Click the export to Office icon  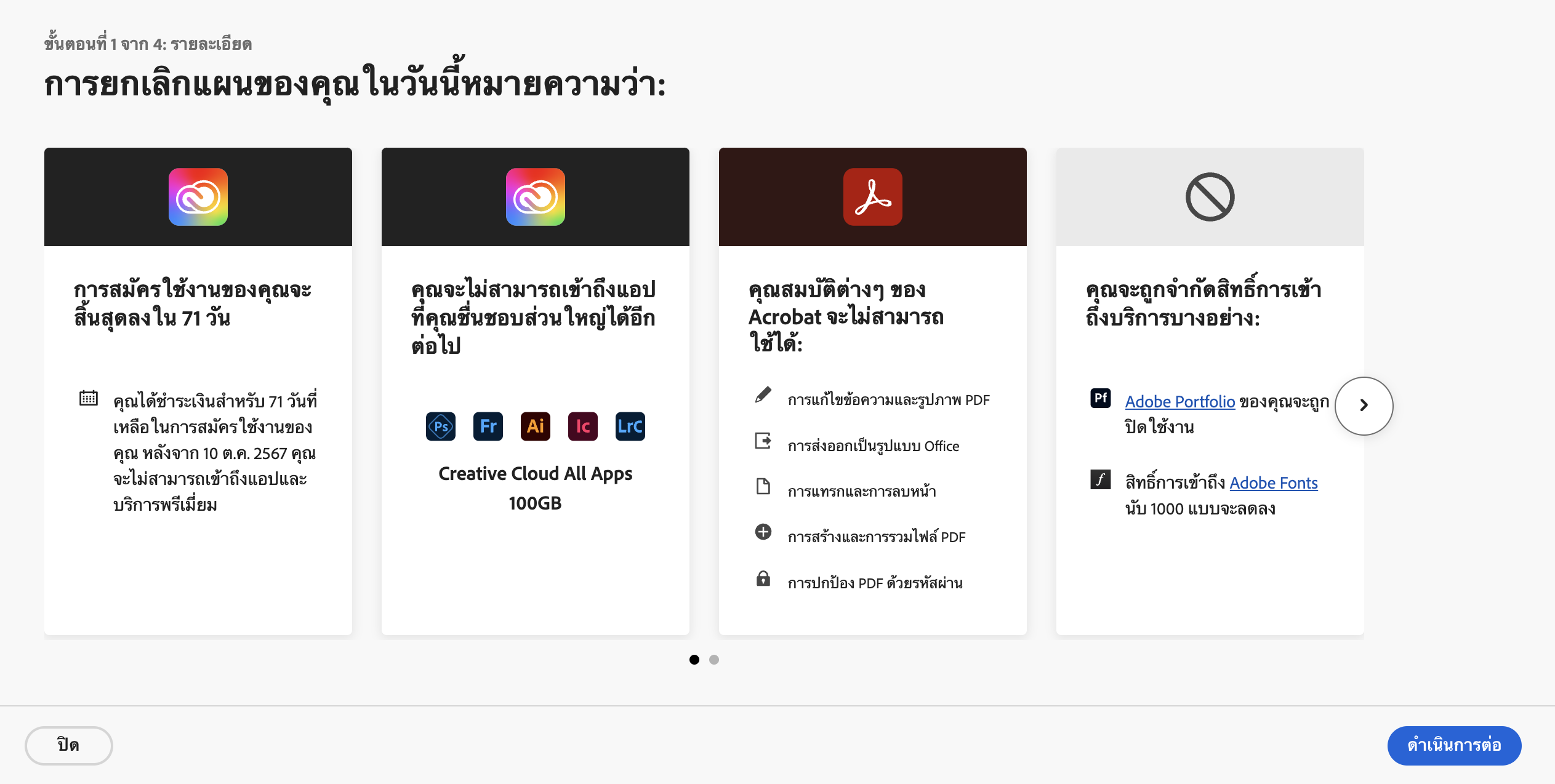pyautogui.click(x=763, y=441)
